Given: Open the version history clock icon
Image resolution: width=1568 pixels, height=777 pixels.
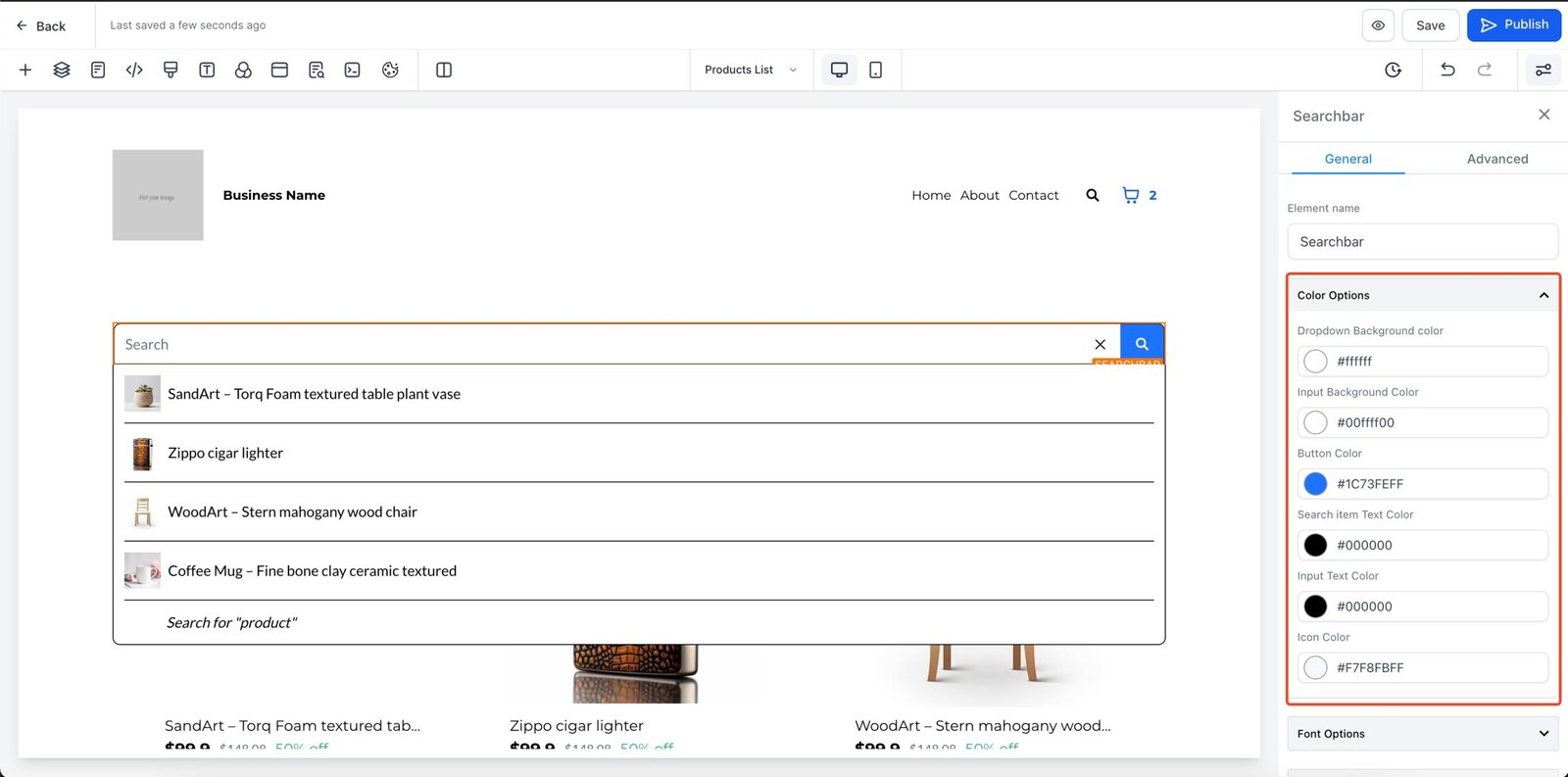Looking at the screenshot, I should 1393,70.
